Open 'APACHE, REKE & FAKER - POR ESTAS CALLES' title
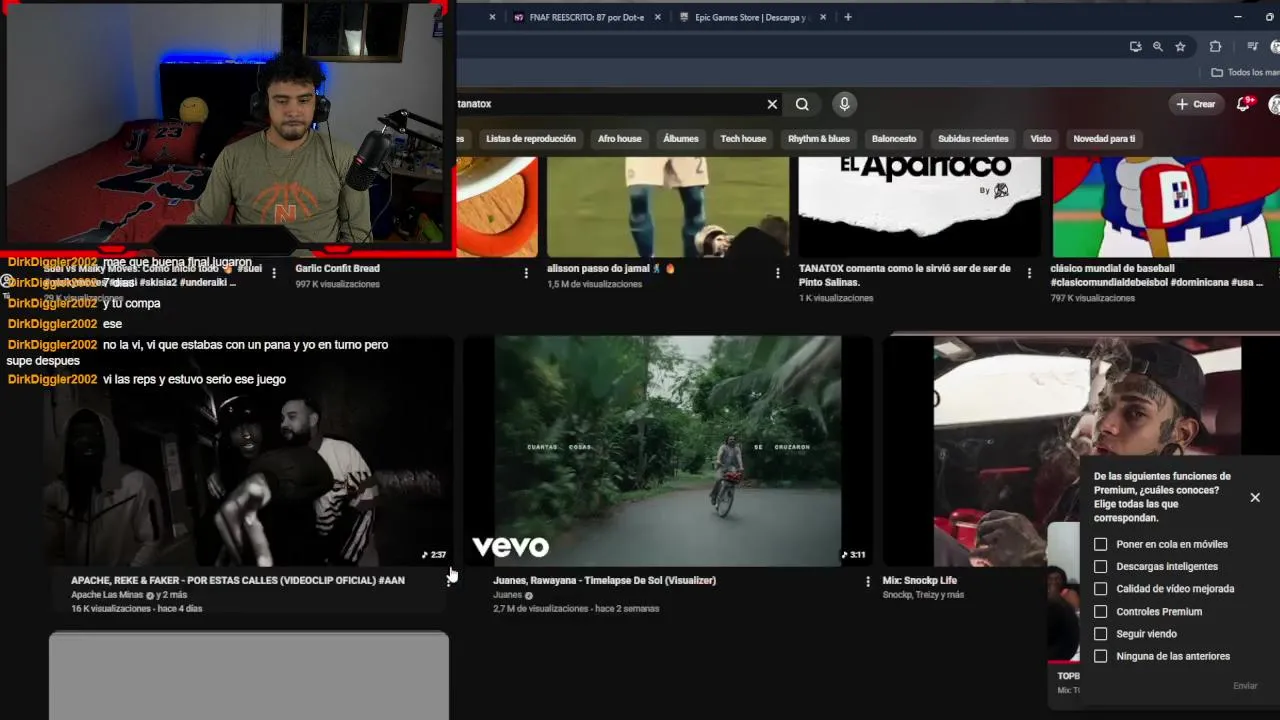 click(x=238, y=580)
